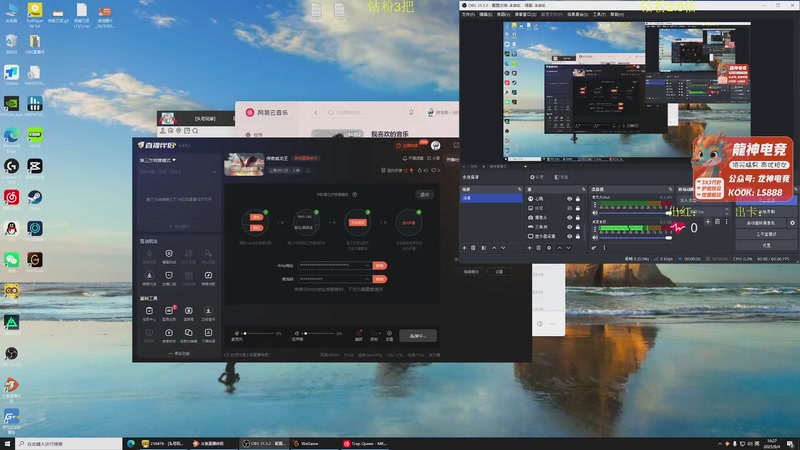
Task: Click help question mark in 直播伴侣 OBS mode
Action: click(355, 194)
